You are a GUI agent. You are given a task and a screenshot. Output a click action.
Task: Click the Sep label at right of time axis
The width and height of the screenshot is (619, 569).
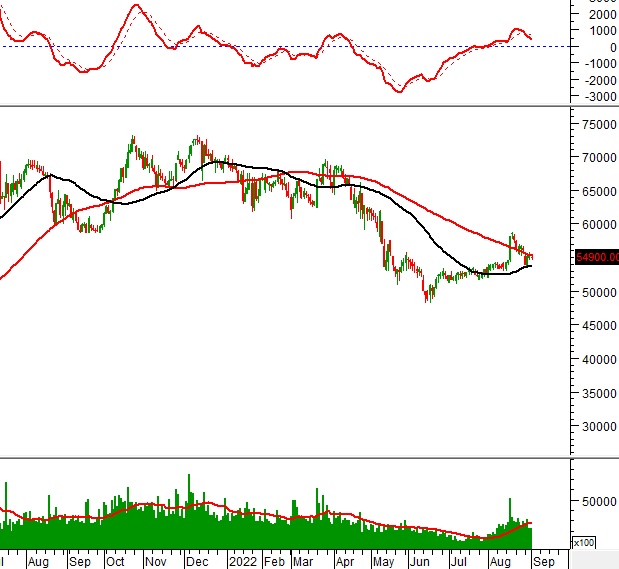click(544, 561)
